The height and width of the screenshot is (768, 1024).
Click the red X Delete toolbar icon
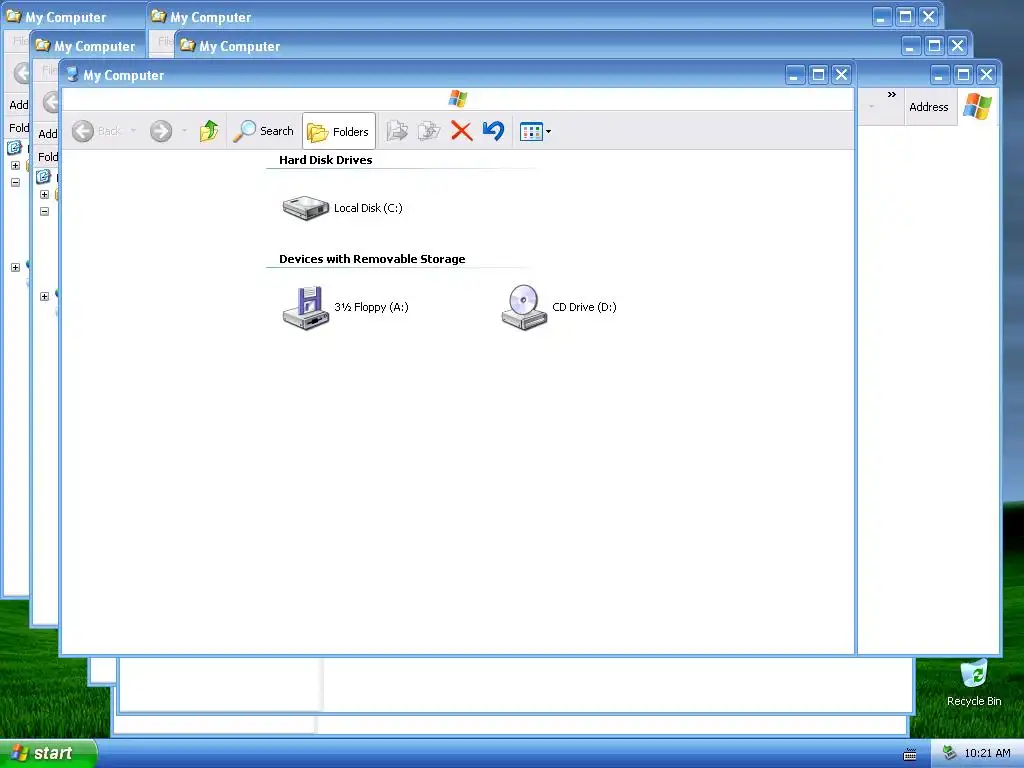coord(462,131)
